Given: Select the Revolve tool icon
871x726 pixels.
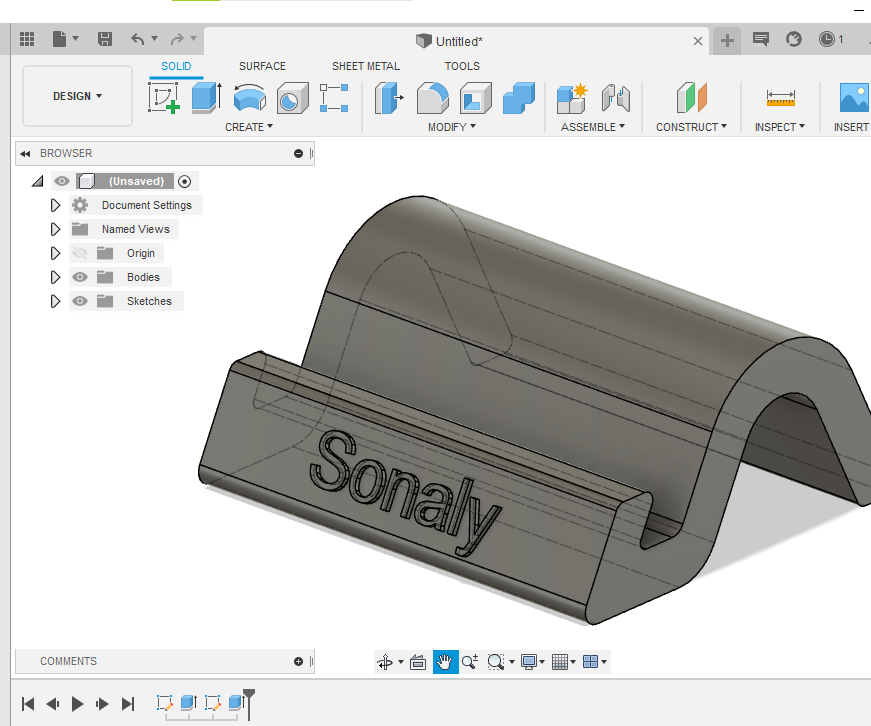Looking at the screenshot, I should coord(249,98).
